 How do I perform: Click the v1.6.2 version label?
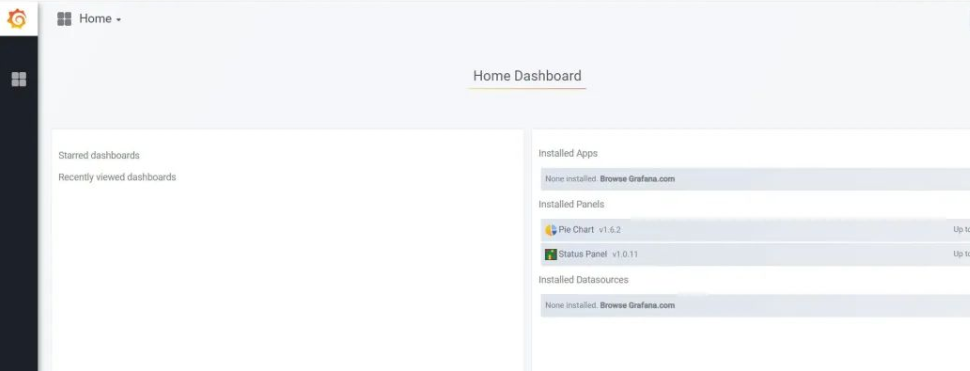[x=609, y=230]
